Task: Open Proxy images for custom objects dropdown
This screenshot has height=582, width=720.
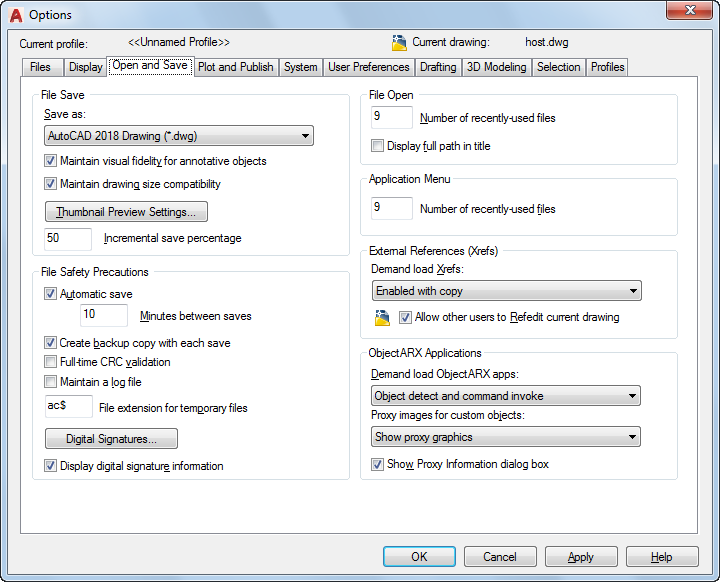Action: click(505, 437)
